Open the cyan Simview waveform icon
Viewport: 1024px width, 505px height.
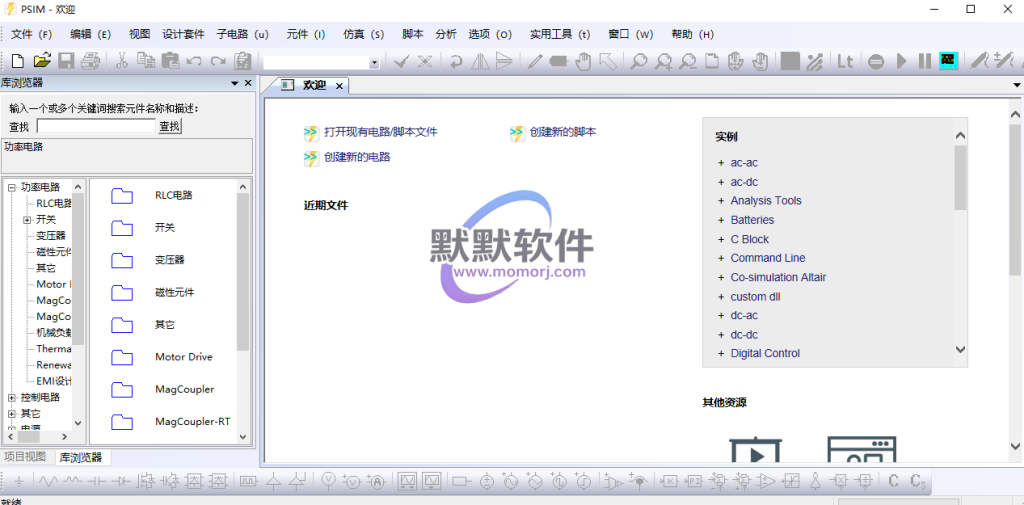coord(948,61)
